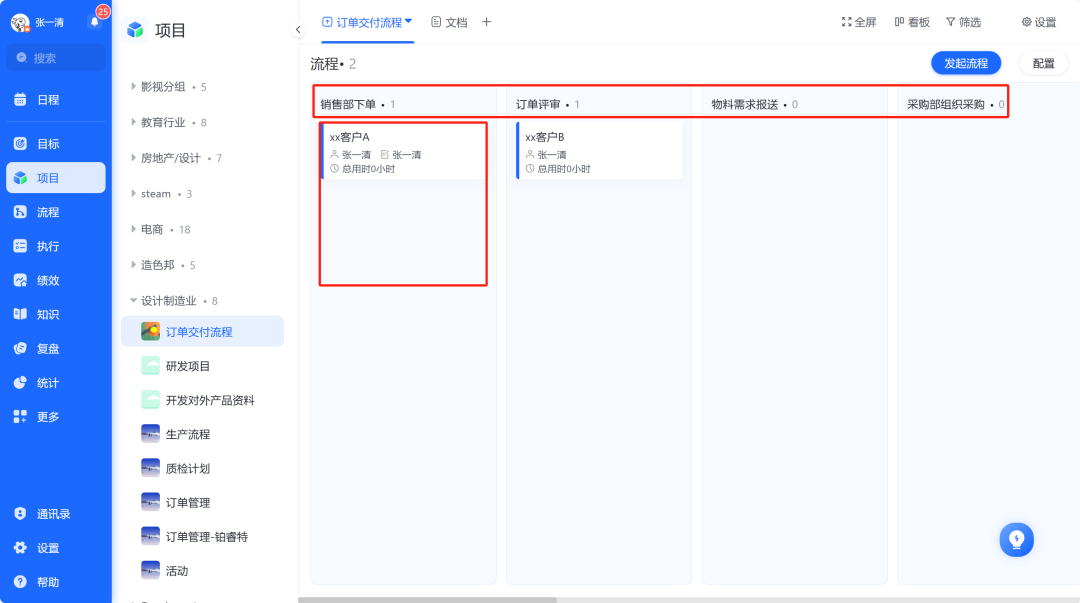Open 绩效 in the left sidebar
The height and width of the screenshot is (603, 1080).
(56, 280)
